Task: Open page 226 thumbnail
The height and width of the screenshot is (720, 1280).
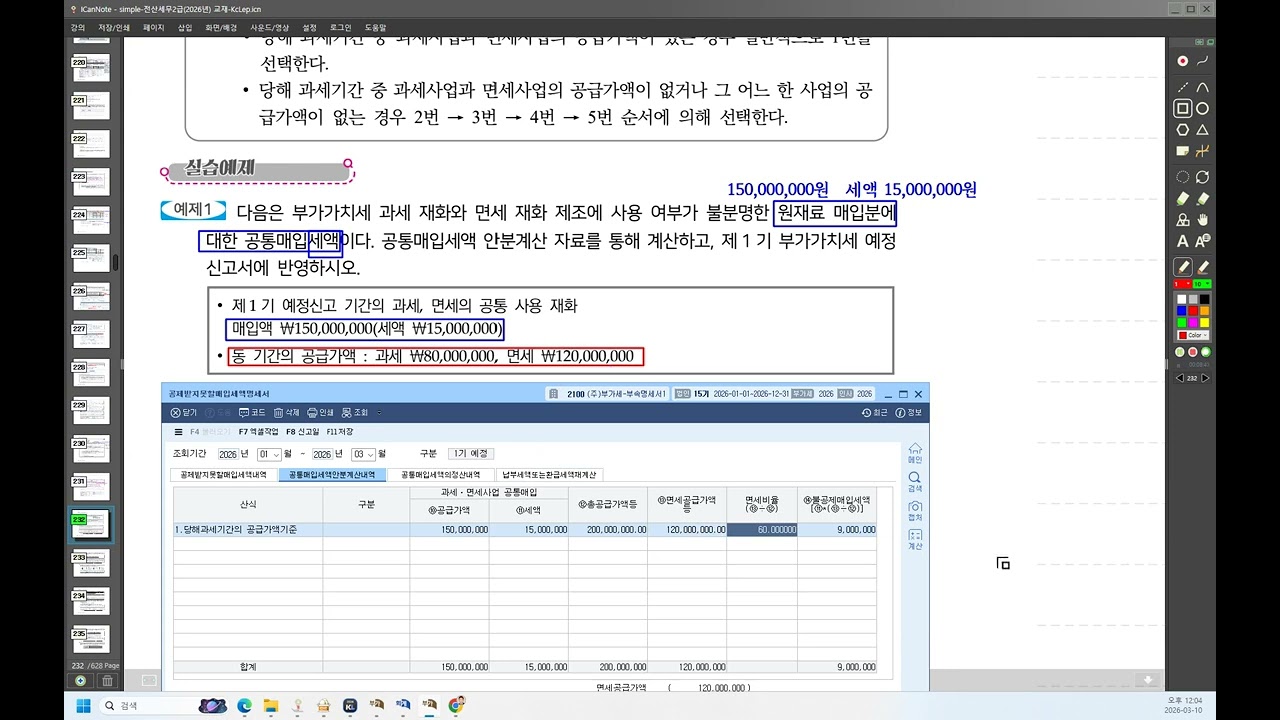Action: point(91,295)
